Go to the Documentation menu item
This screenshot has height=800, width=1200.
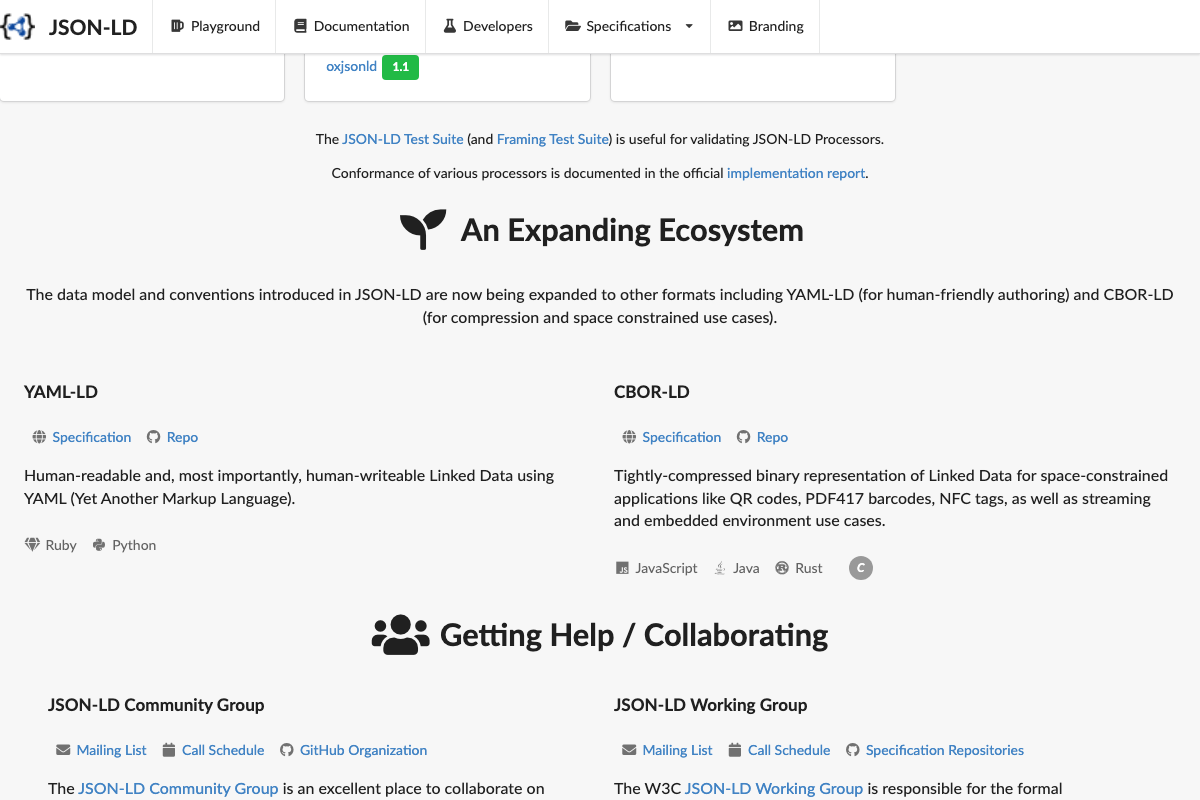[351, 26]
